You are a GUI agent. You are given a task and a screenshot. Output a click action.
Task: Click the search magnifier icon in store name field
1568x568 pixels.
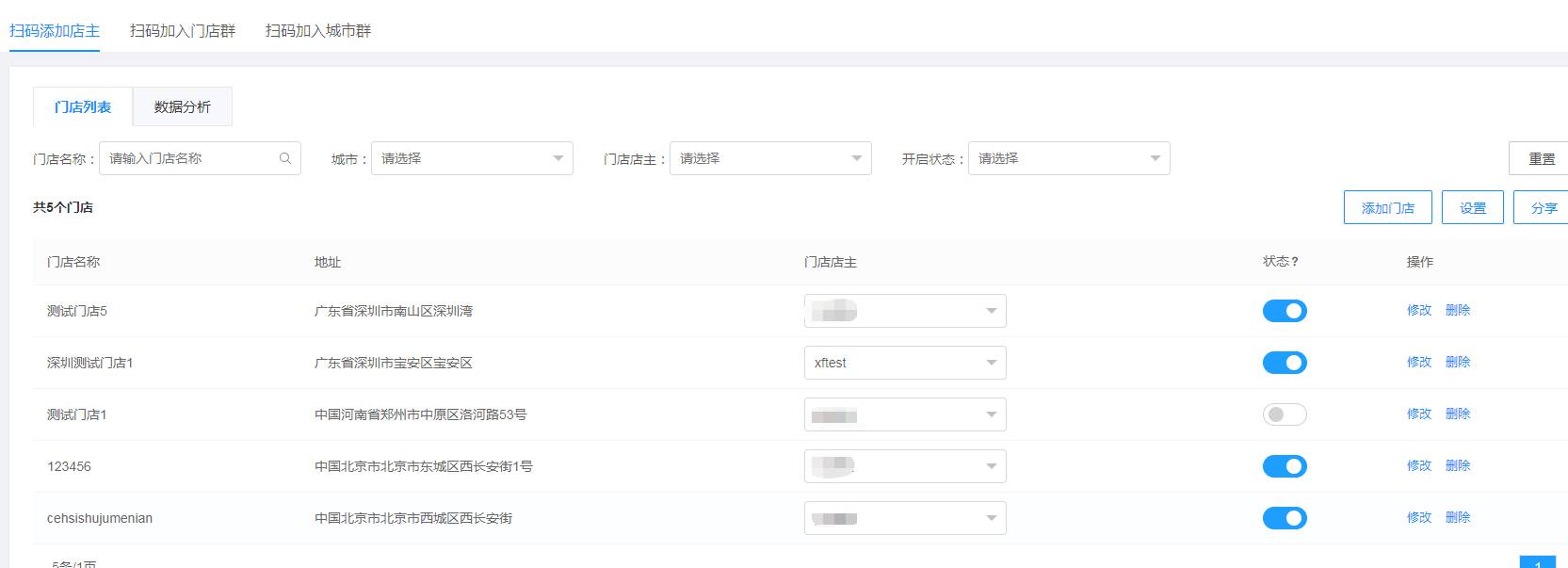pos(285,158)
